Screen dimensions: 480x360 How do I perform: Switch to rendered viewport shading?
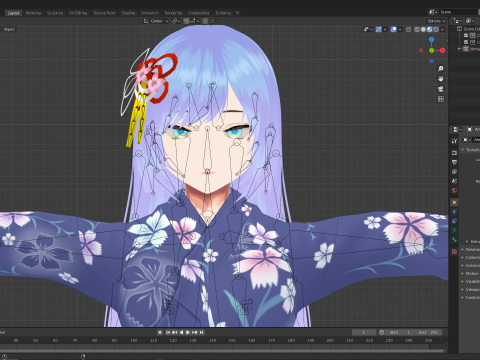point(436,29)
